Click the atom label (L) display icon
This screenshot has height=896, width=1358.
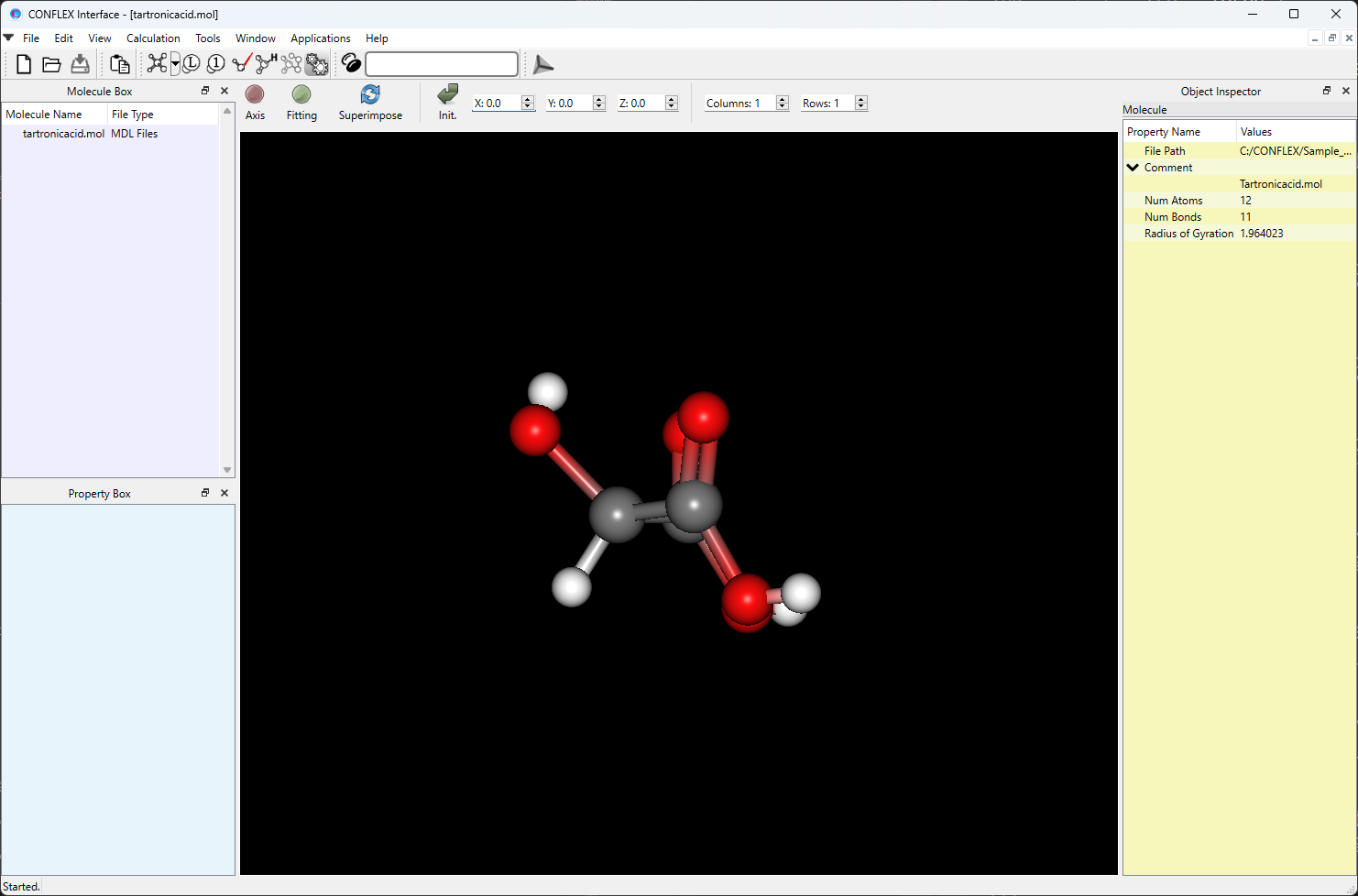click(x=191, y=63)
